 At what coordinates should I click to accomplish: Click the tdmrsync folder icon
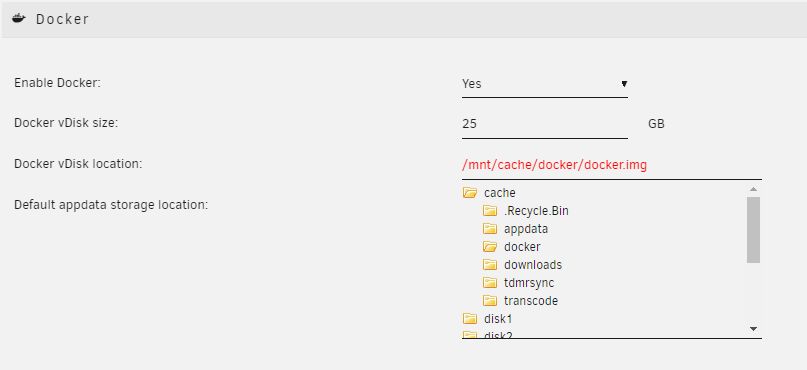click(489, 283)
